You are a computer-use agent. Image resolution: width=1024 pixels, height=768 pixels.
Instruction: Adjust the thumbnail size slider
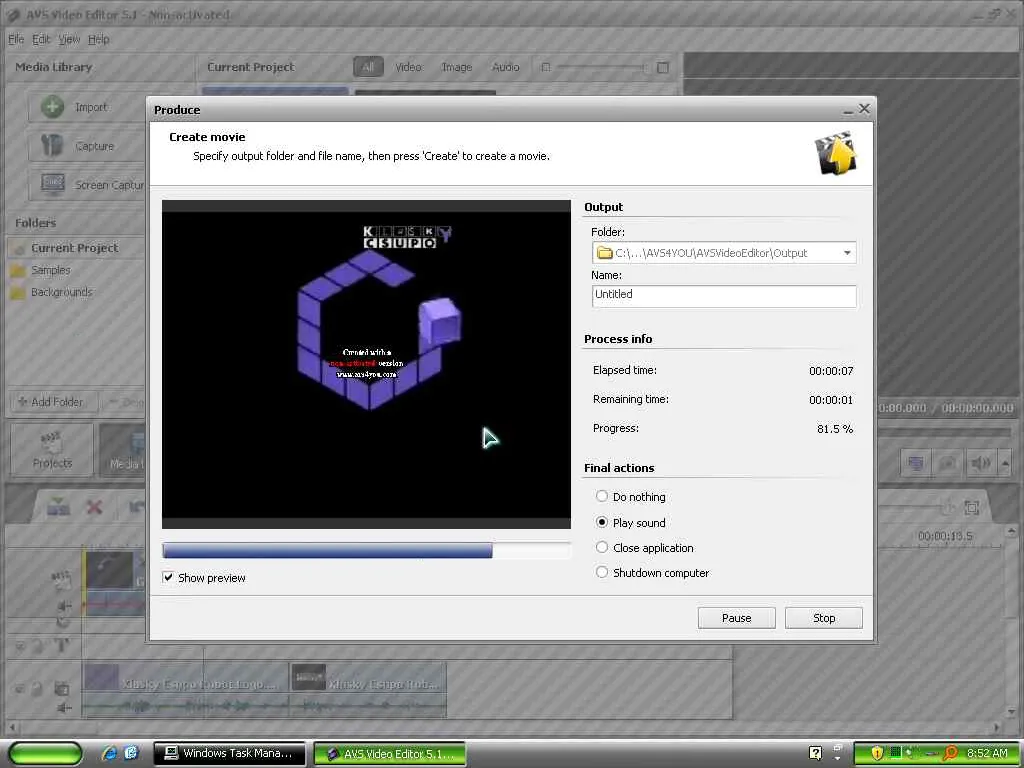(x=600, y=67)
